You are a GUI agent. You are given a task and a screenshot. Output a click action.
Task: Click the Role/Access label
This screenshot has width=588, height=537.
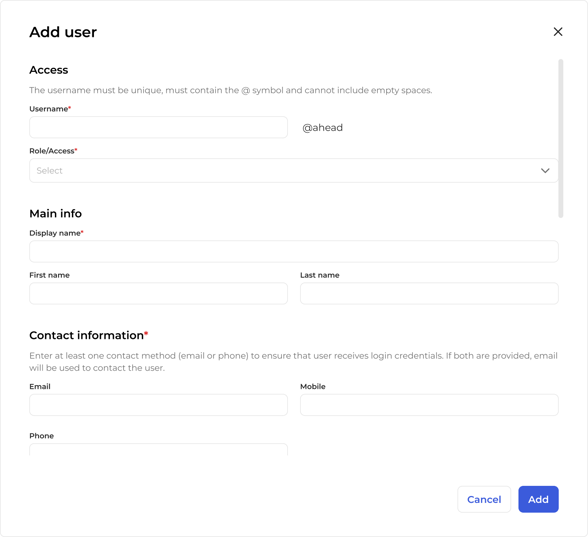pyautogui.click(x=53, y=151)
